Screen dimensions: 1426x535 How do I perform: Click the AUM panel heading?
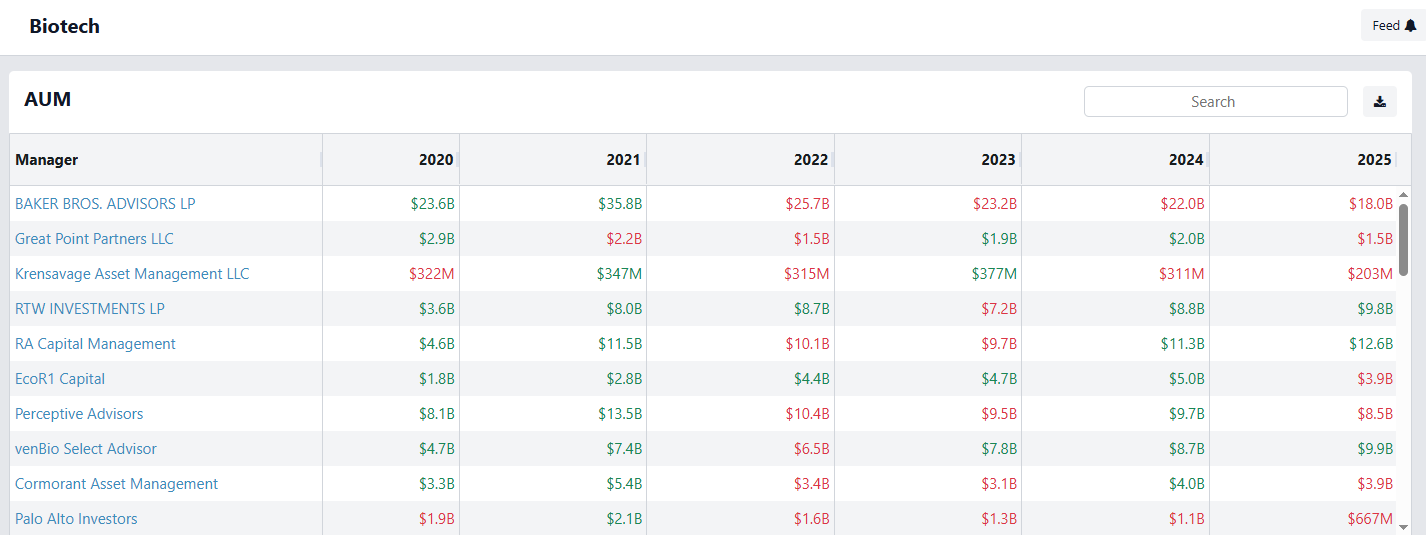(x=48, y=99)
